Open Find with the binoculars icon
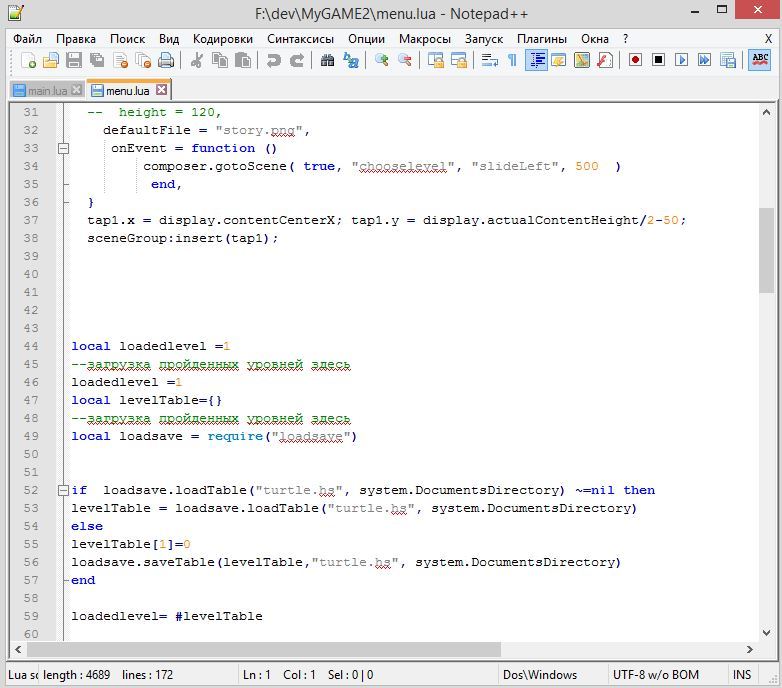The image size is (782, 688). click(327, 60)
